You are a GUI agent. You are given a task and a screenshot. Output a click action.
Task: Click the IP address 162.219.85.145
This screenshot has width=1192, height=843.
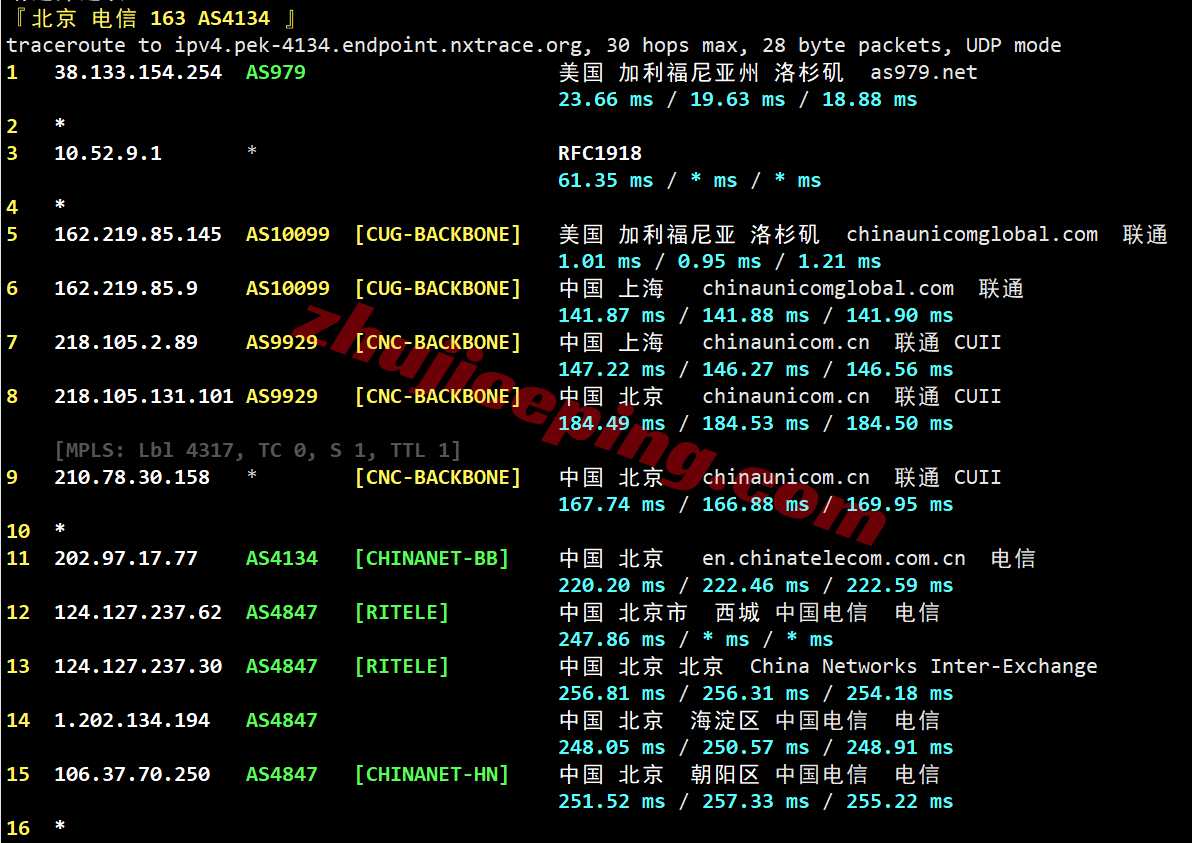pyautogui.click(x=138, y=234)
